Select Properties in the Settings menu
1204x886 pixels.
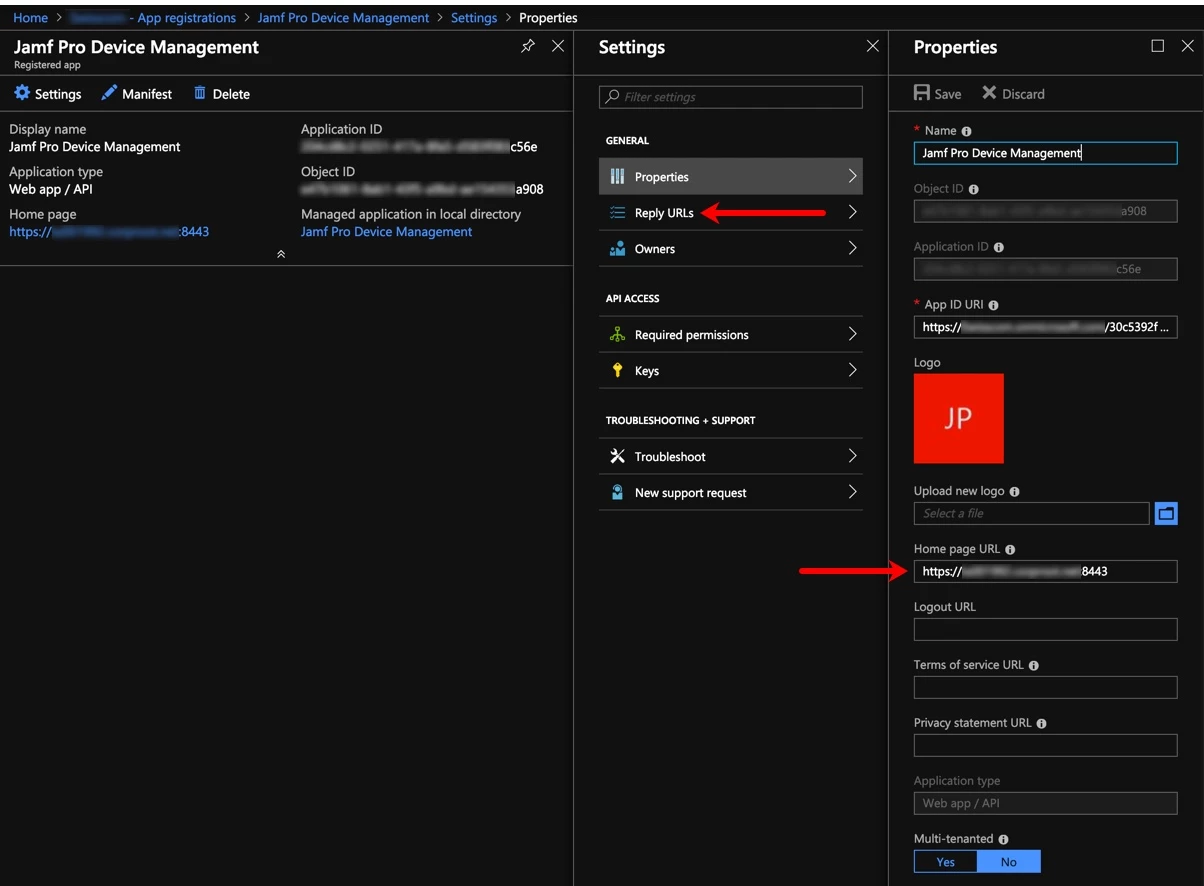730,177
